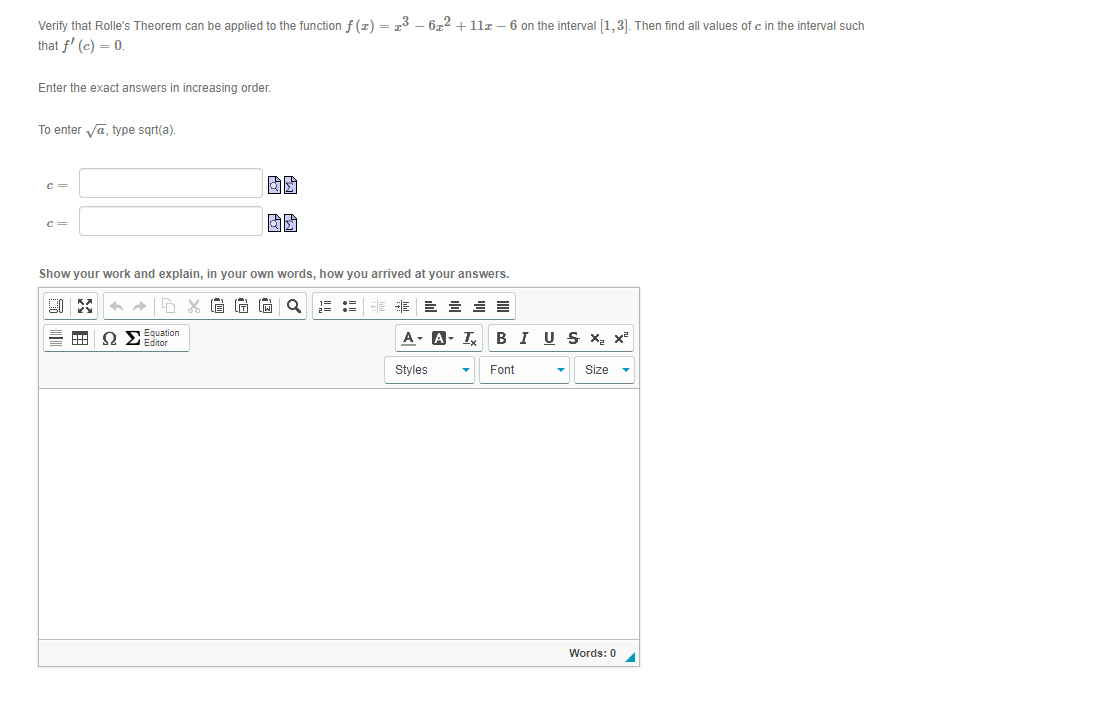Viewport: 1113px width, 711px height.
Task: Select the Cut scissors icon
Action: point(193,306)
